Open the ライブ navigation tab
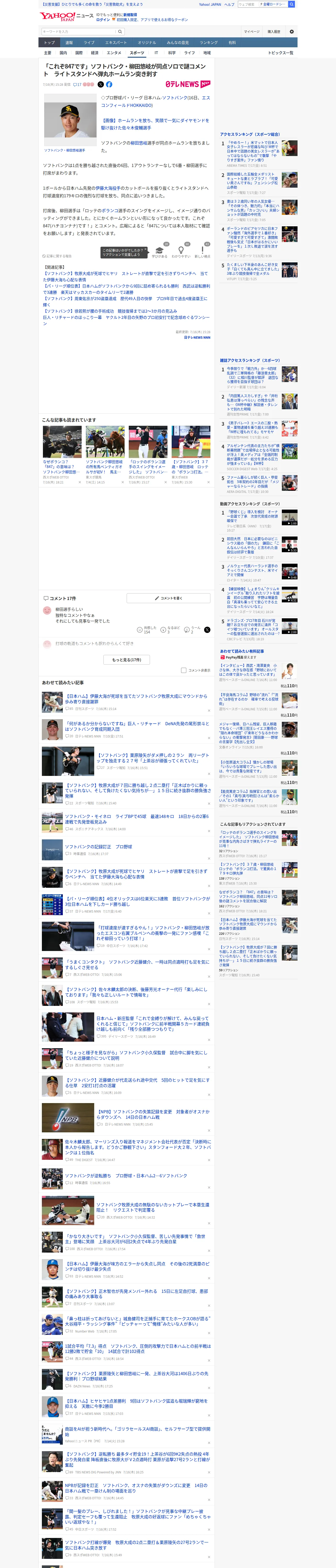336x1568 pixels. pos(89,43)
